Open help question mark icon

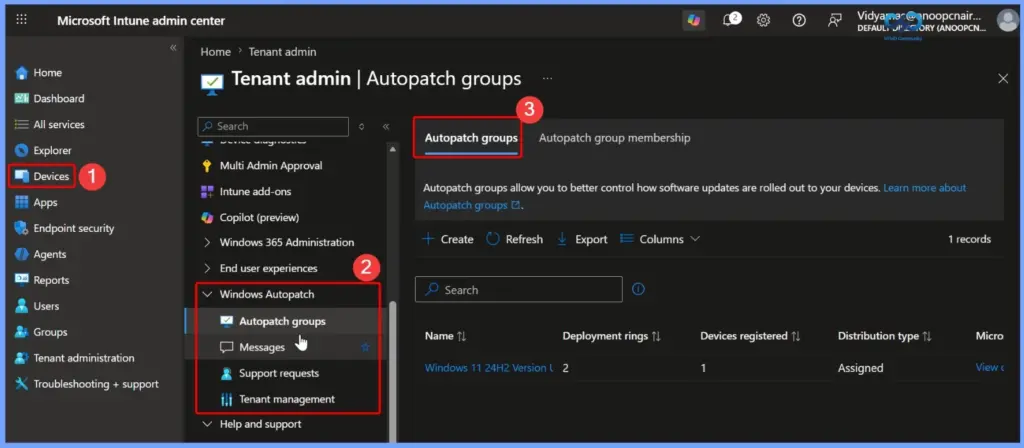click(799, 20)
